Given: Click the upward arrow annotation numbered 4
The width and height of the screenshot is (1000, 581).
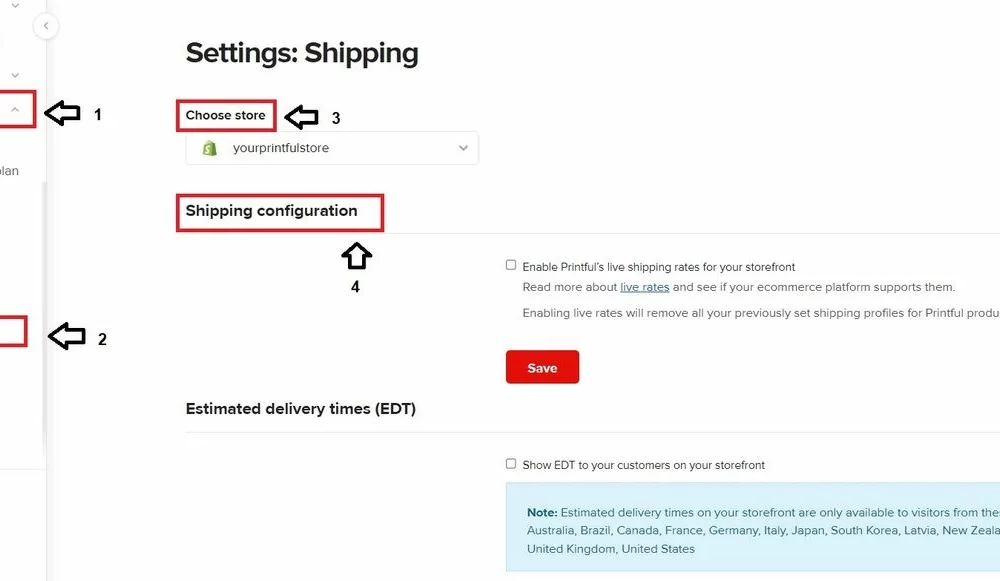Looking at the screenshot, I should pos(356,256).
